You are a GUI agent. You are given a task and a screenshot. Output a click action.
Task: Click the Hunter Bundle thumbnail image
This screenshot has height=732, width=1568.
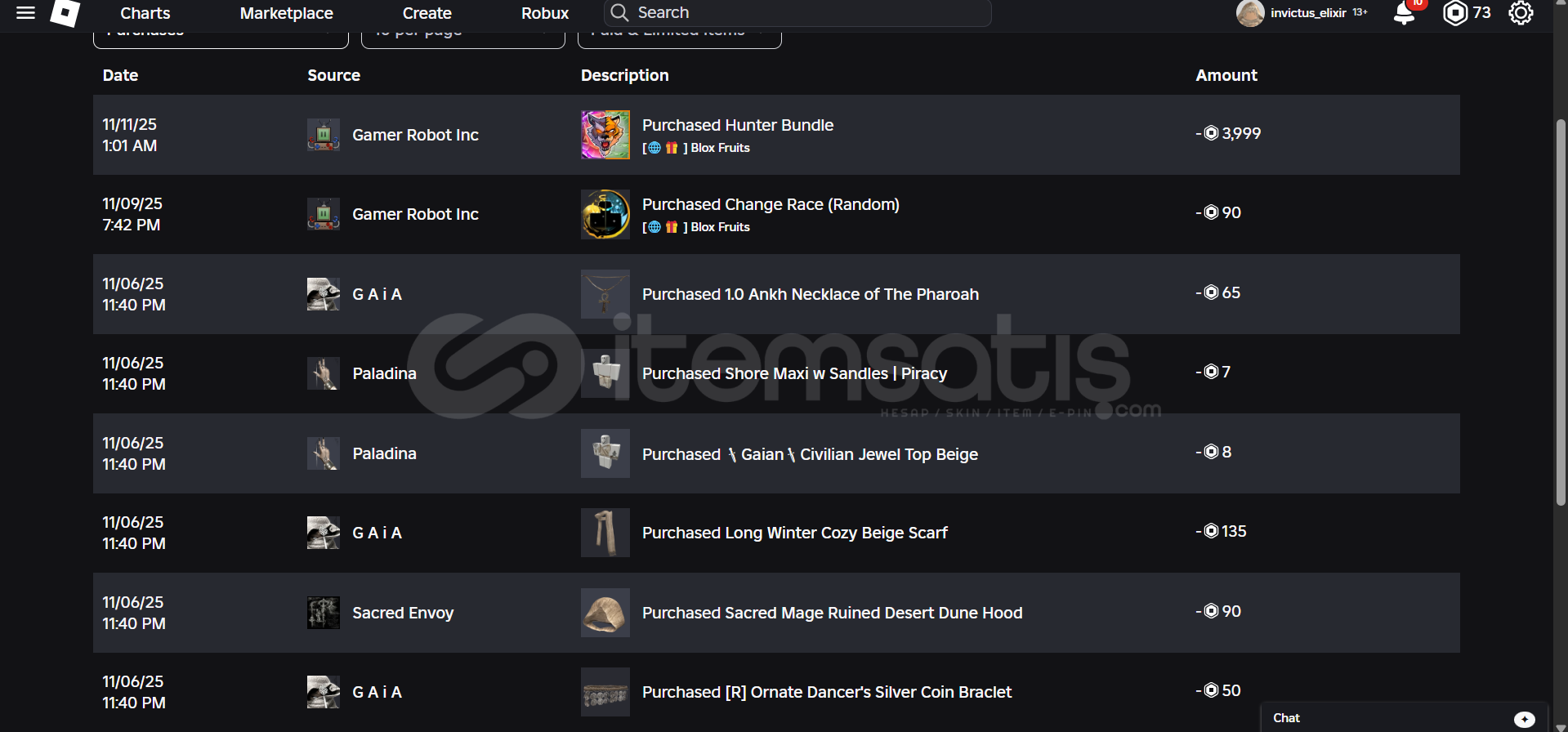[605, 135]
